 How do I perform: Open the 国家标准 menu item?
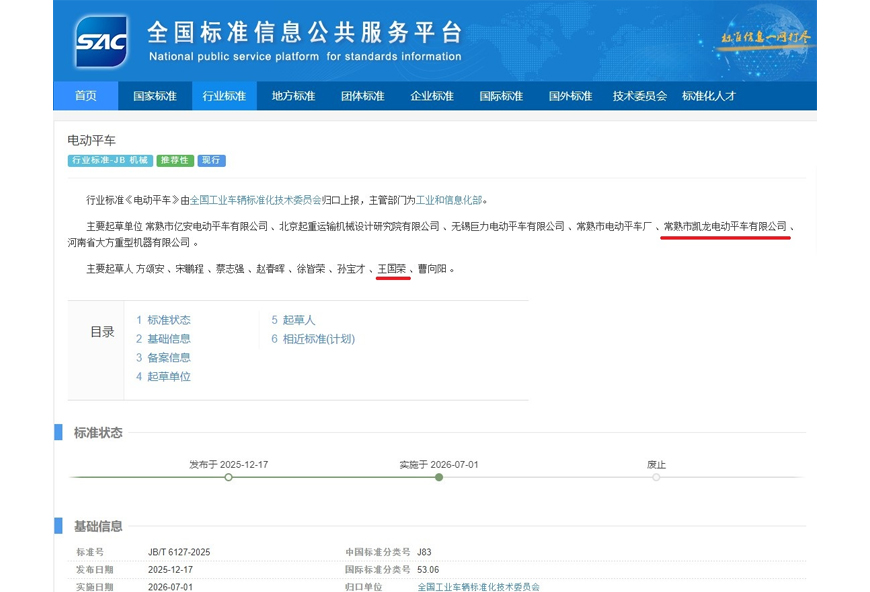[x=155, y=95]
